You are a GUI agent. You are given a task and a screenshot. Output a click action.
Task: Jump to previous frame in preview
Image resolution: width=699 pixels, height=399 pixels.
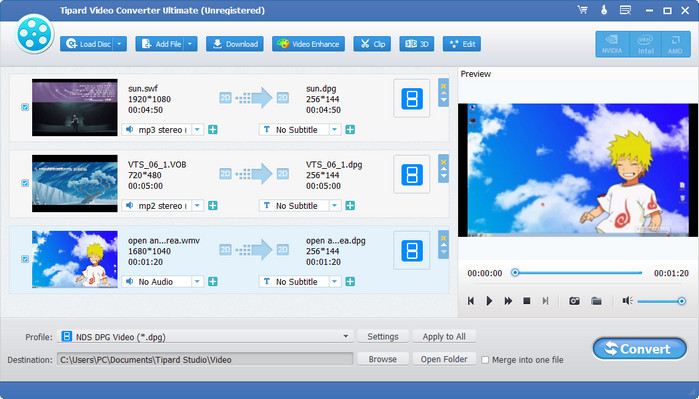point(471,301)
